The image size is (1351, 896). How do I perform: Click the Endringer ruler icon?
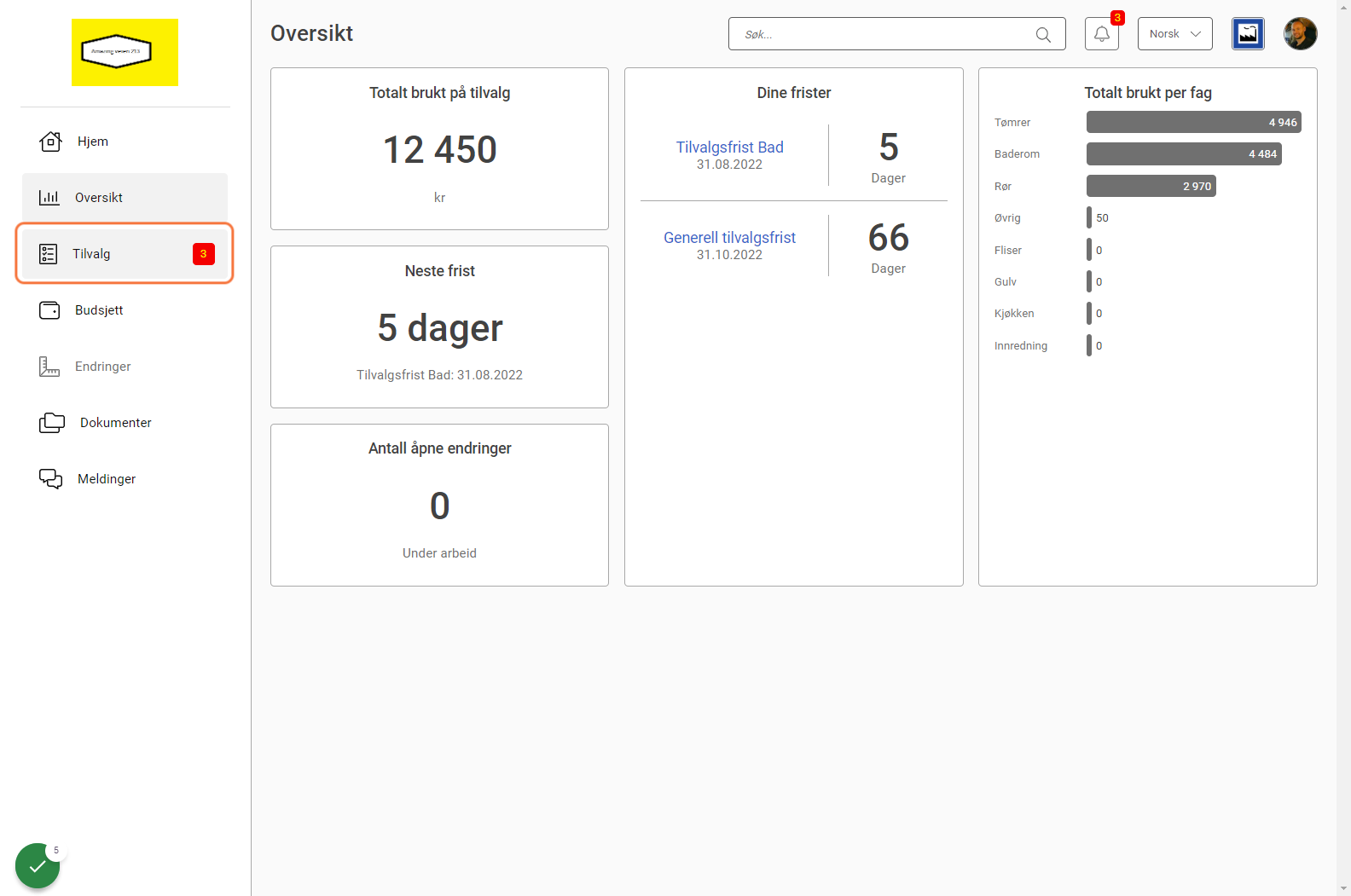point(49,367)
